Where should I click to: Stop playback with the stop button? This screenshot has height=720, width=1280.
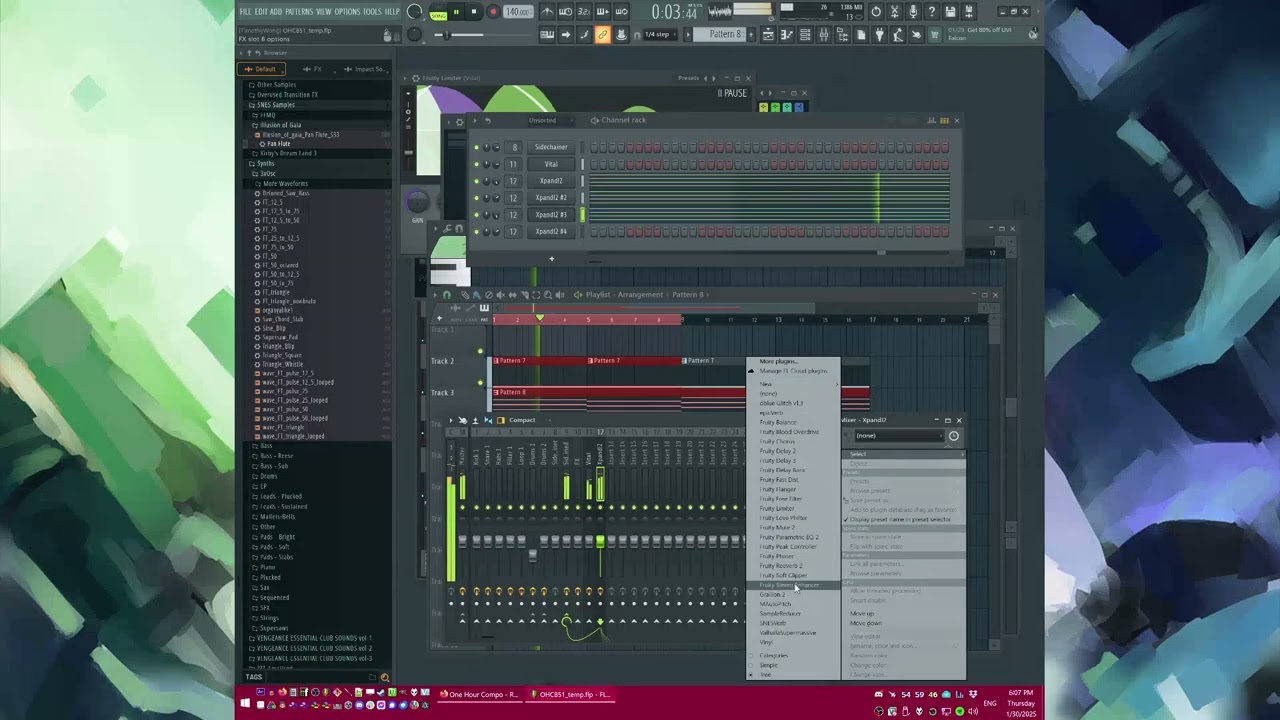[474, 12]
